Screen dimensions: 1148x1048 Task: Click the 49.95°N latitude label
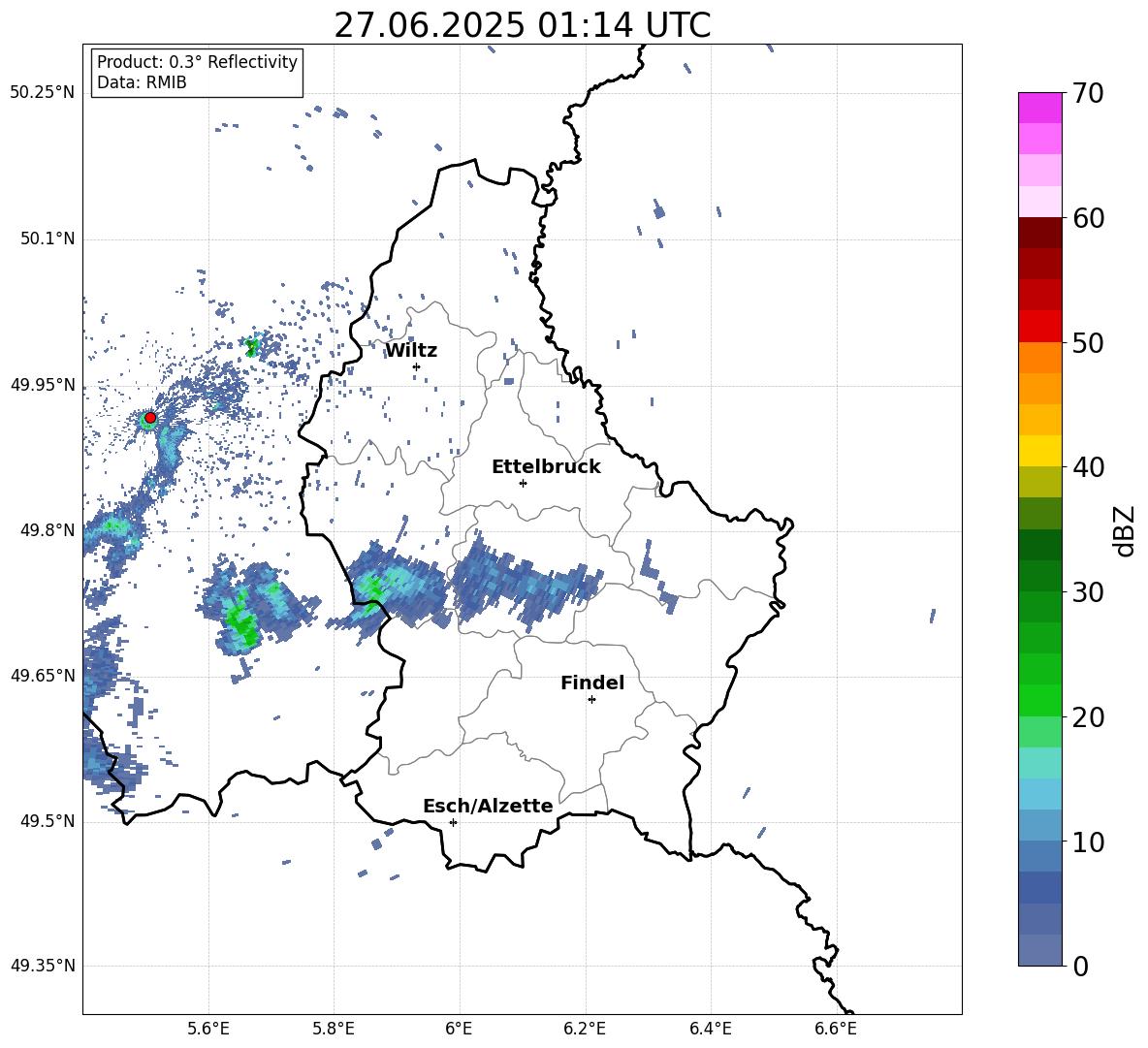point(43,385)
